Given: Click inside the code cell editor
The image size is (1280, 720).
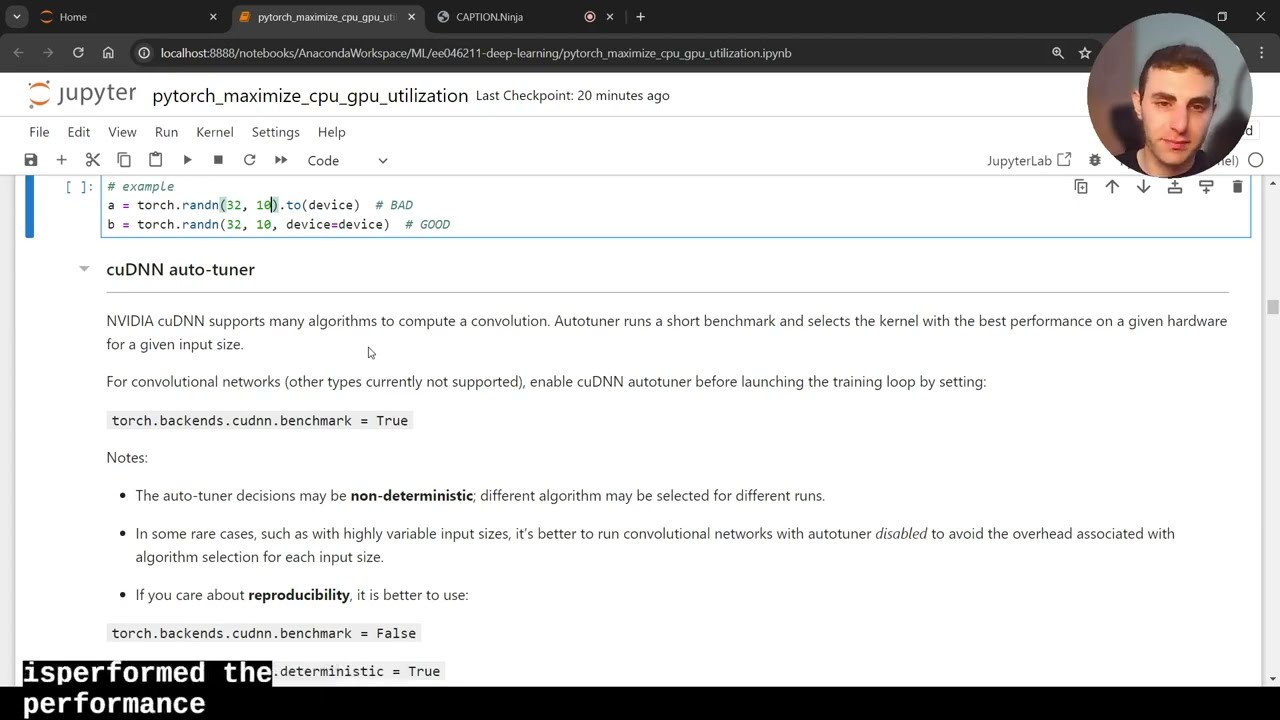Looking at the screenshot, I should click(x=676, y=206).
